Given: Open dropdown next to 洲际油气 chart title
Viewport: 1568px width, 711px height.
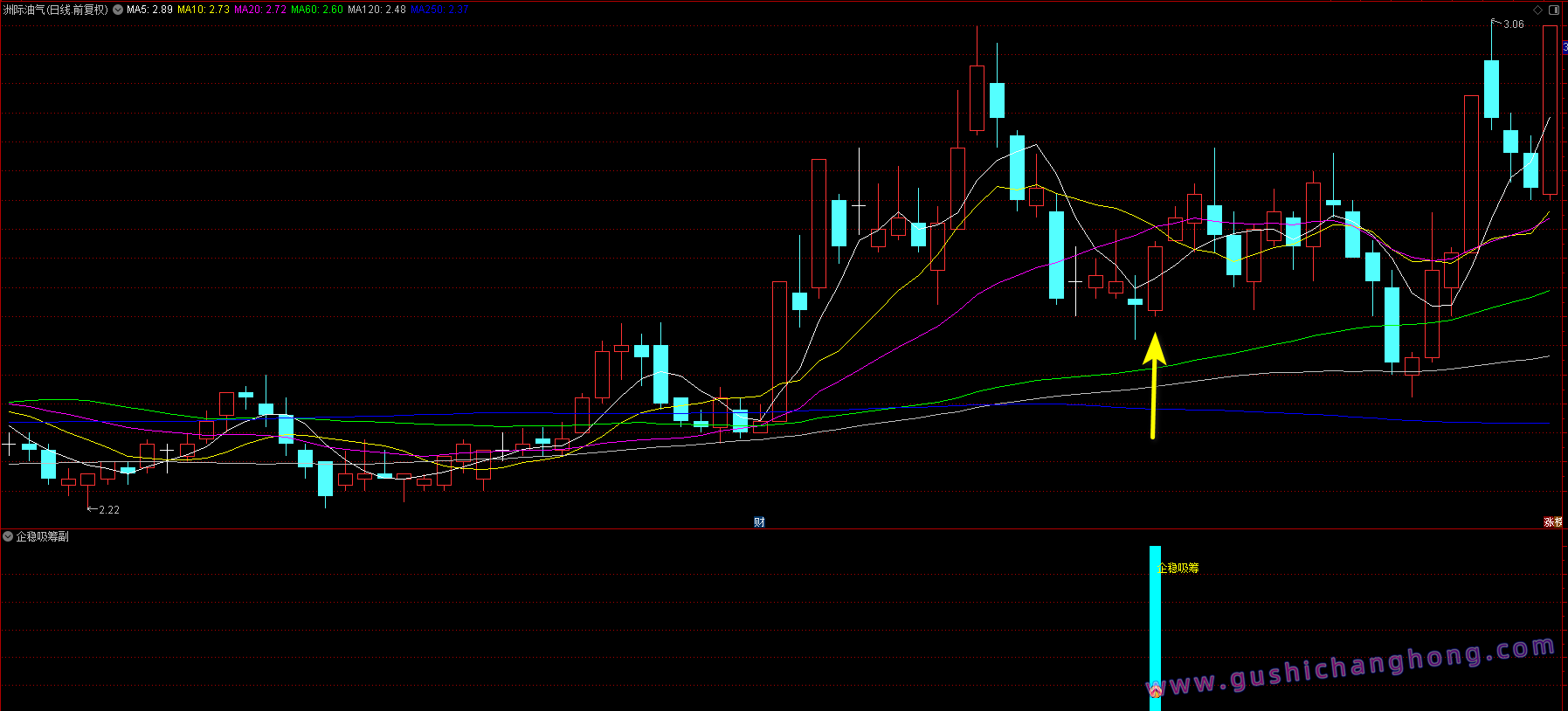Looking at the screenshot, I should [x=118, y=10].
